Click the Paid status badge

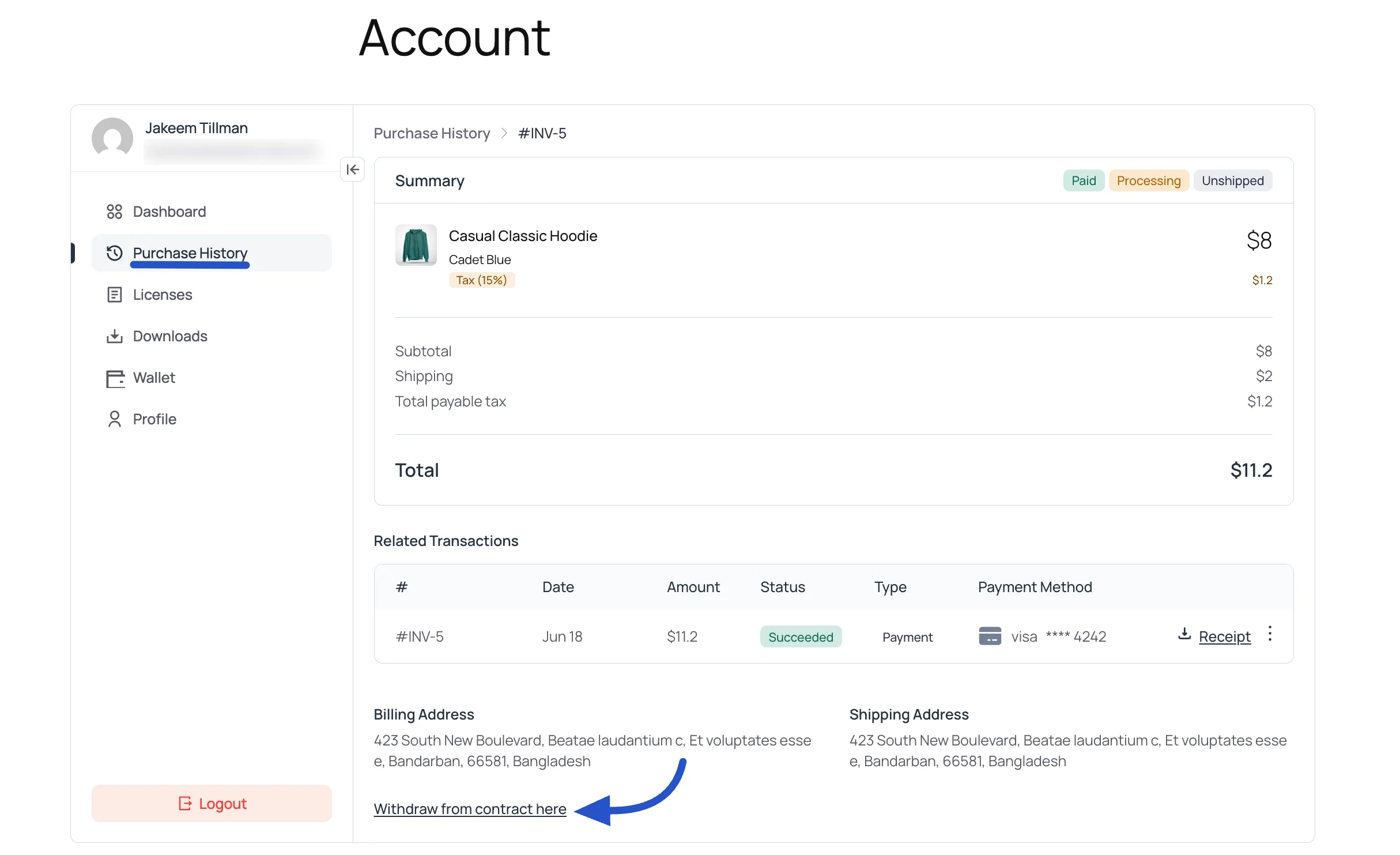point(1084,180)
